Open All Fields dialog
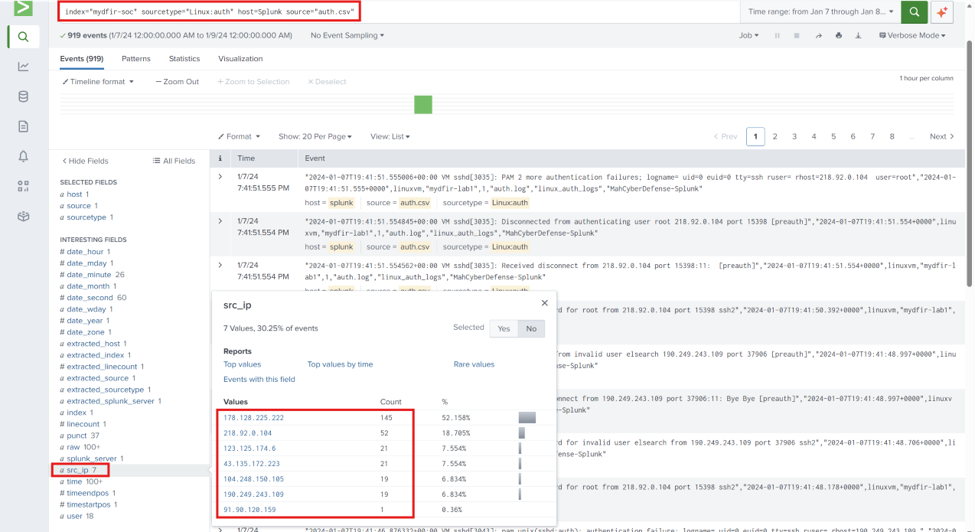This screenshot has height=532, width=975. [174, 161]
